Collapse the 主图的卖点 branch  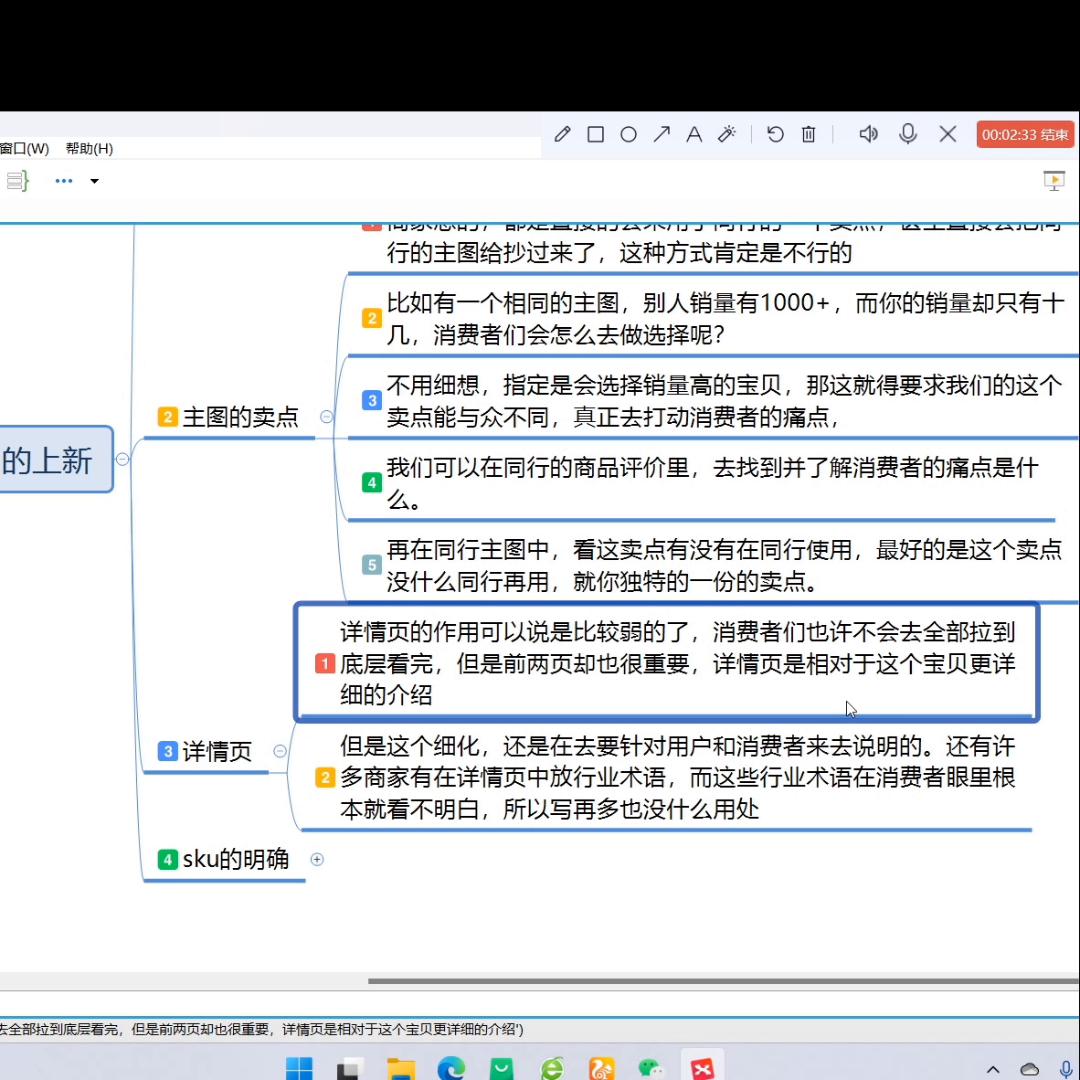point(326,418)
